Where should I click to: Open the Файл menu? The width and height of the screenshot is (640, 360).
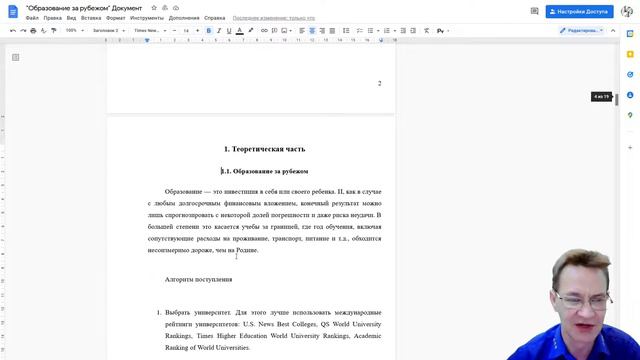32,18
